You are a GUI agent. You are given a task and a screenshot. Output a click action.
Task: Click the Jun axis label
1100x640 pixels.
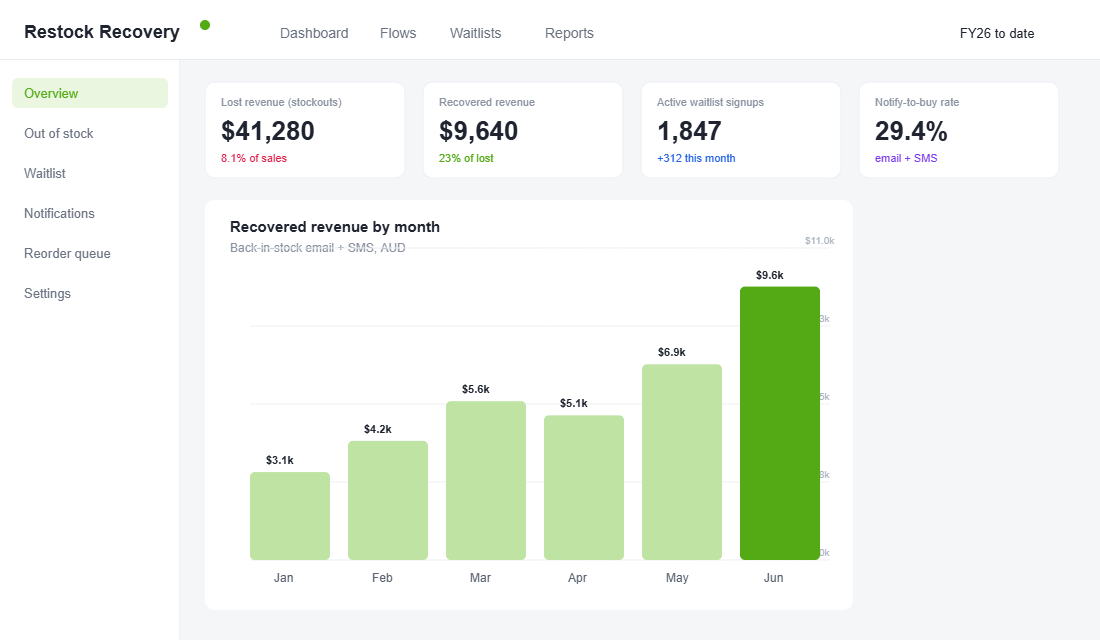coord(774,578)
